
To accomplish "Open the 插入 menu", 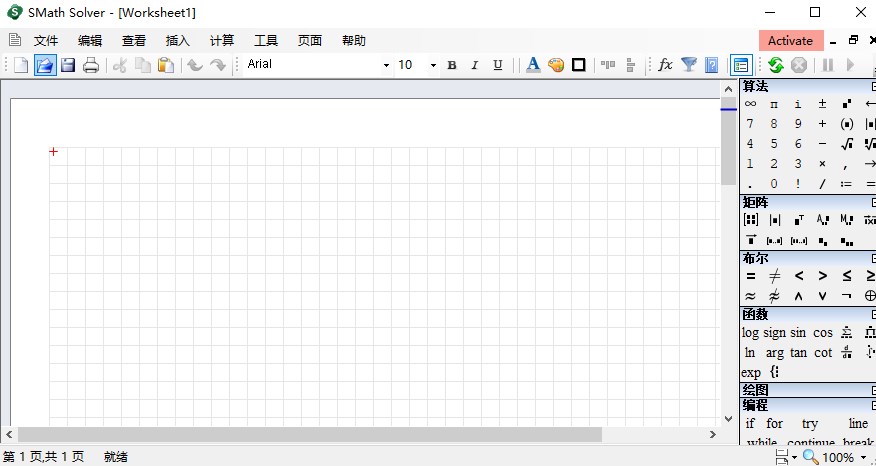I will tap(177, 41).
